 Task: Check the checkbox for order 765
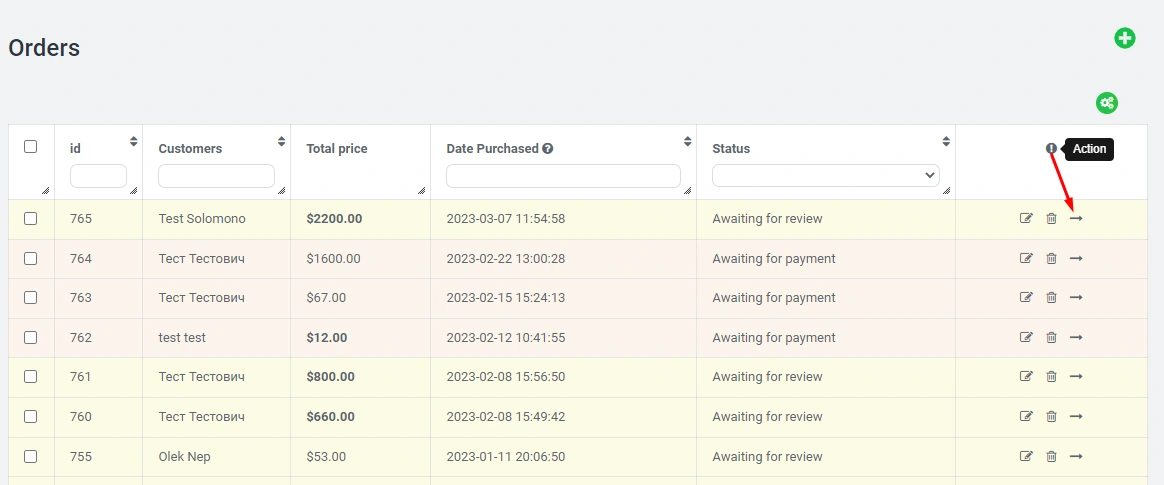tap(30, 219)
